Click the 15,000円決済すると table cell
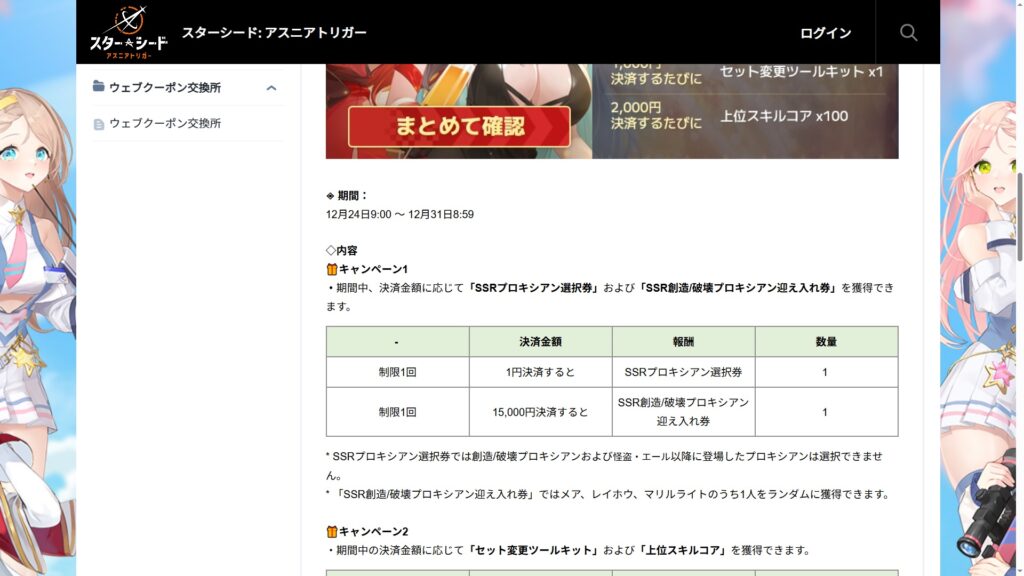The width and height of the screenshot is (1024, 576). (x=540, y=412)
